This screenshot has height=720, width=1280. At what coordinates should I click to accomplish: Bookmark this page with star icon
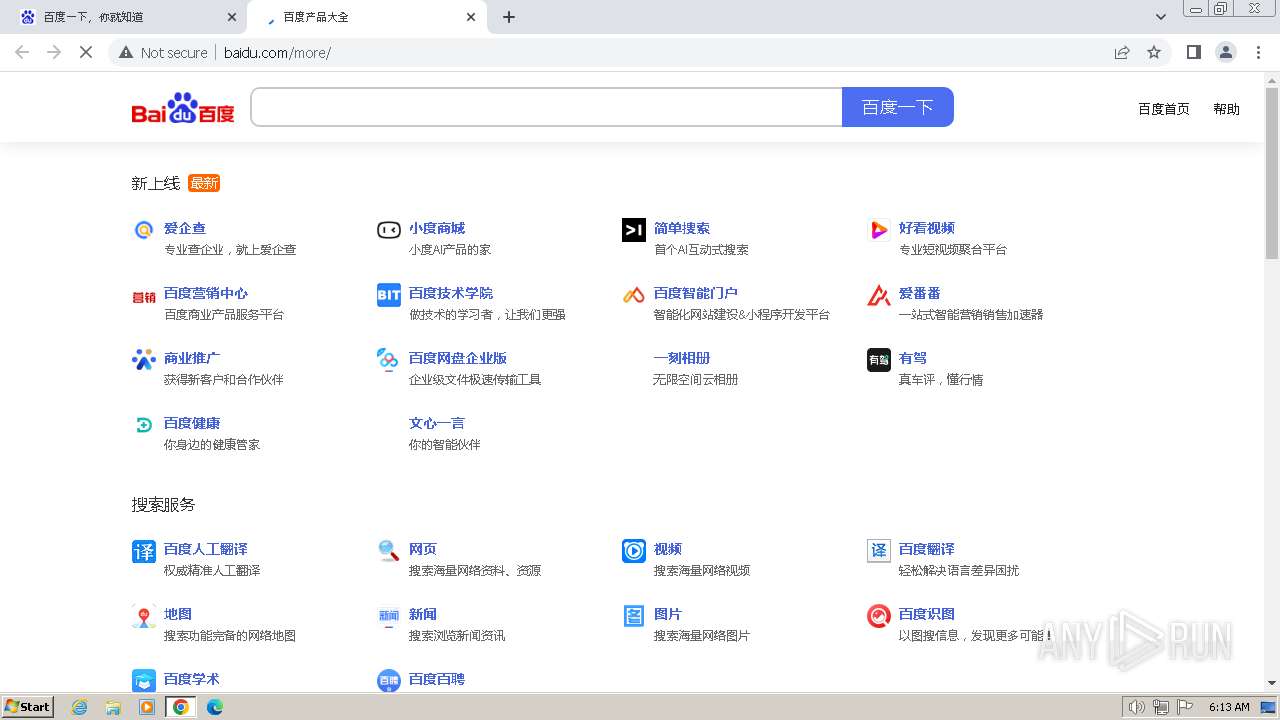tap(1154, 52)
